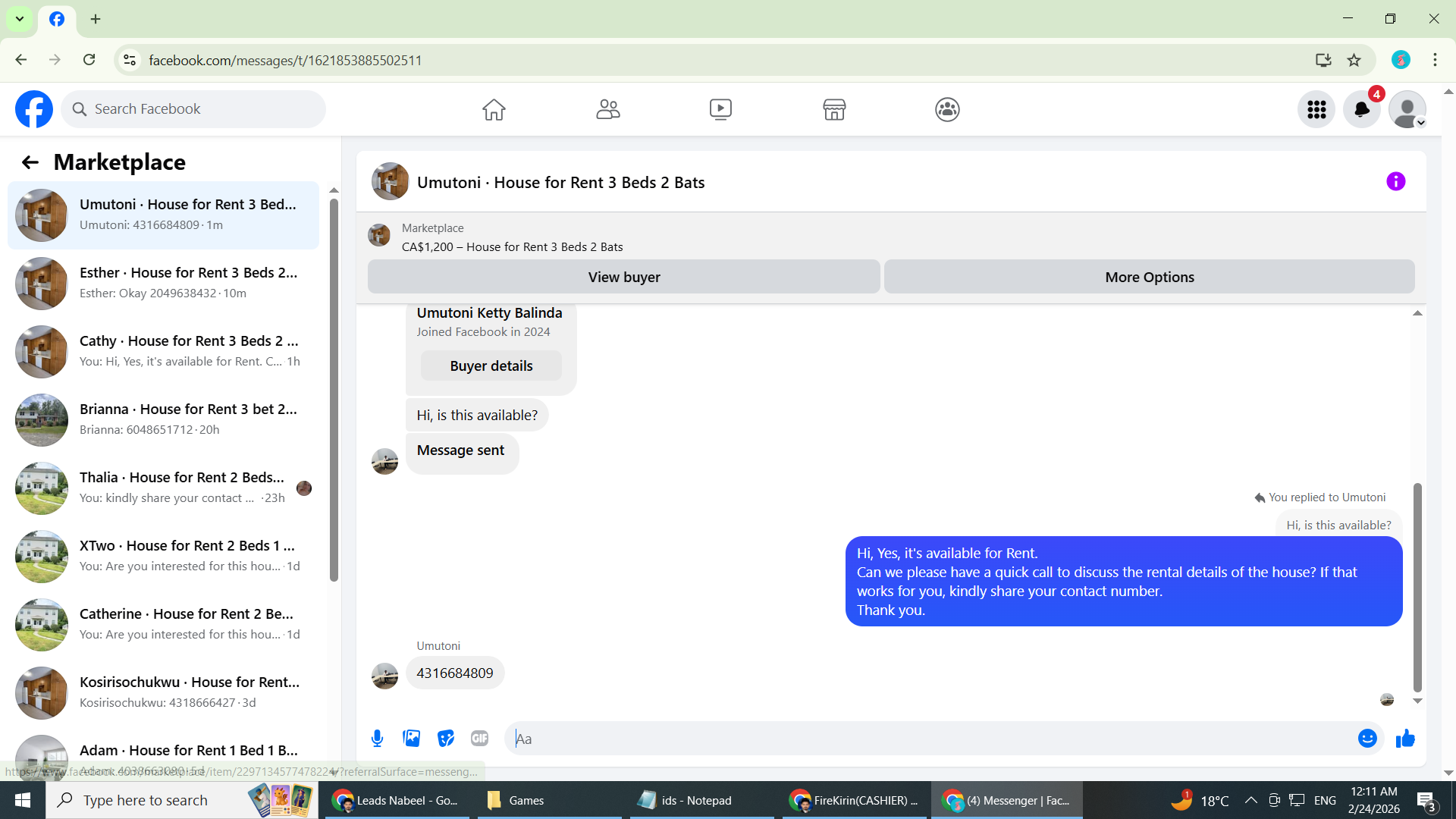Attach a photo using image icon
Image resolution: width=1456 pixels, height=819 pixels.
(x=411, y=739)
